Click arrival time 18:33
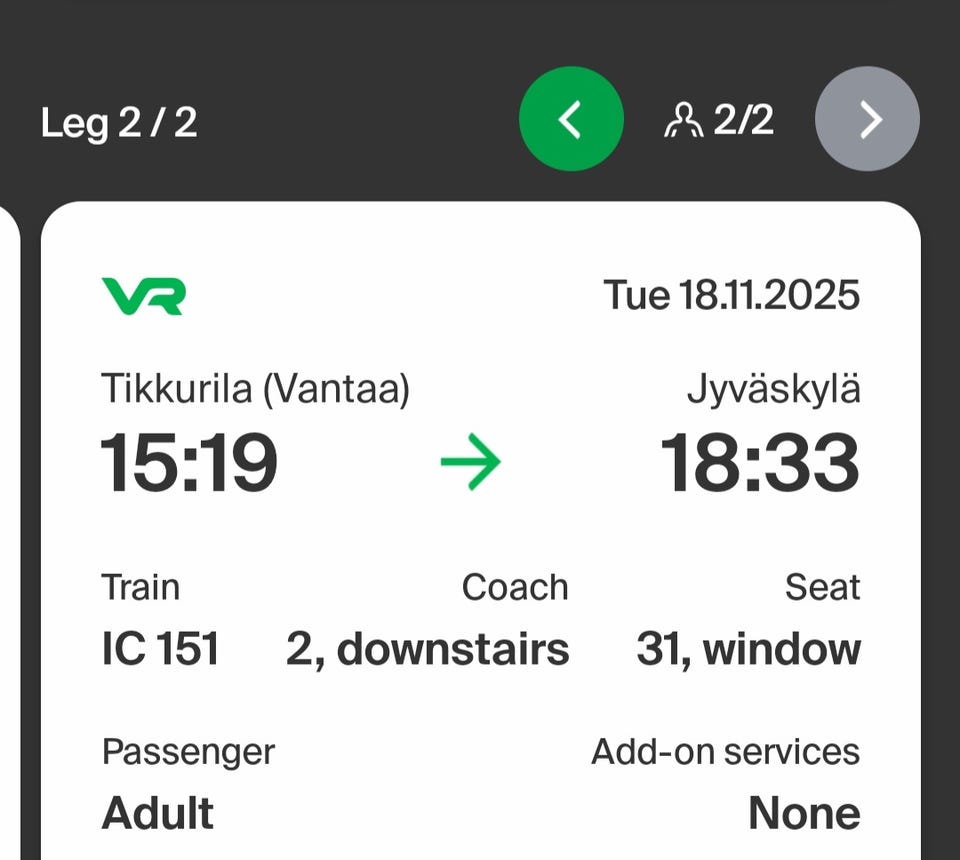The width and height of the screenshot is (960, 860). [760, 464]
